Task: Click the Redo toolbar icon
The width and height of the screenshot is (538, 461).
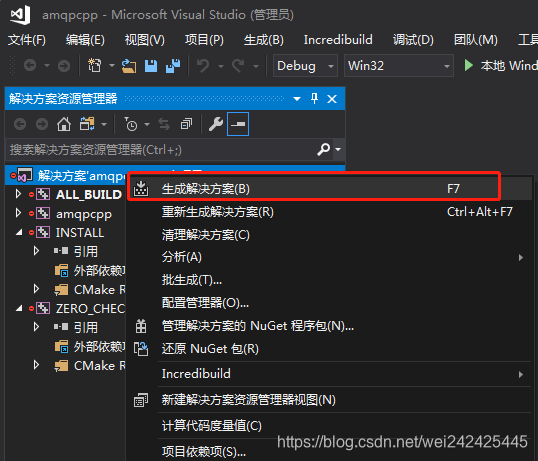Action: (x=238, y=65)
